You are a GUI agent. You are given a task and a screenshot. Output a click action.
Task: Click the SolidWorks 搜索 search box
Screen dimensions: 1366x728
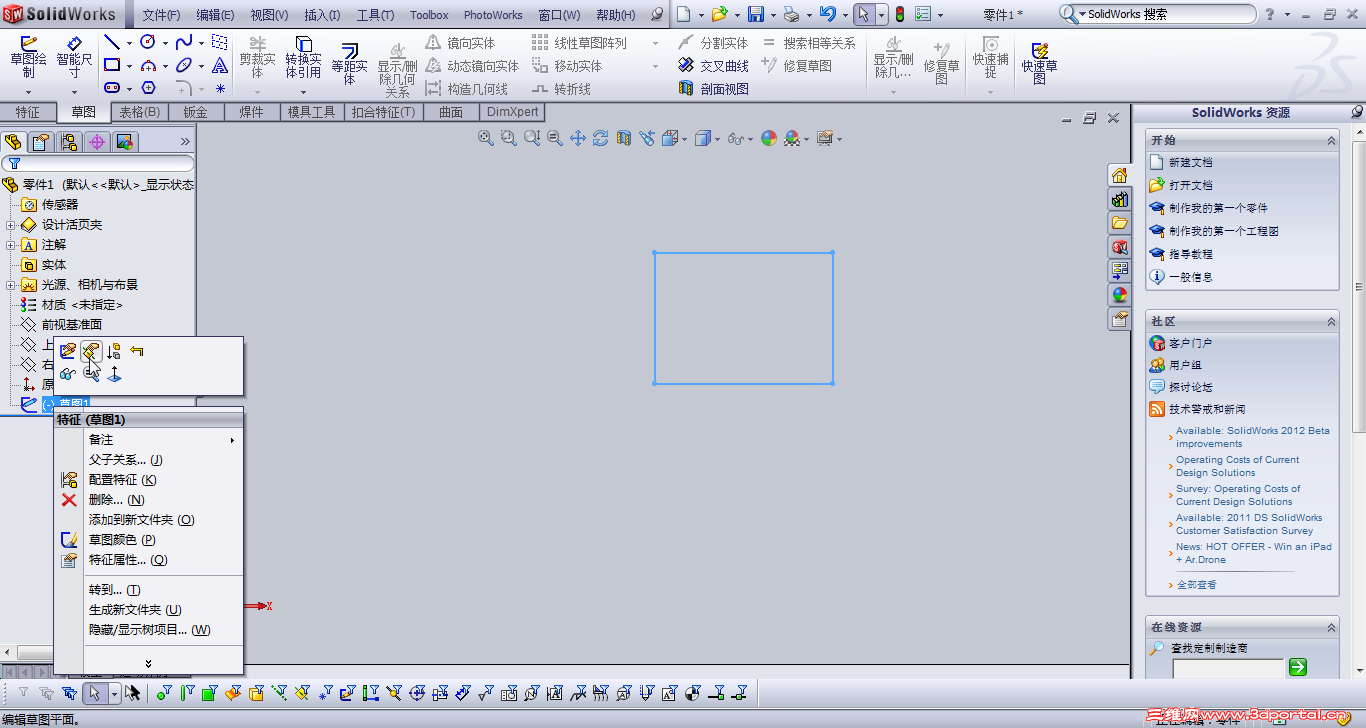click(x=1157, y=14)
